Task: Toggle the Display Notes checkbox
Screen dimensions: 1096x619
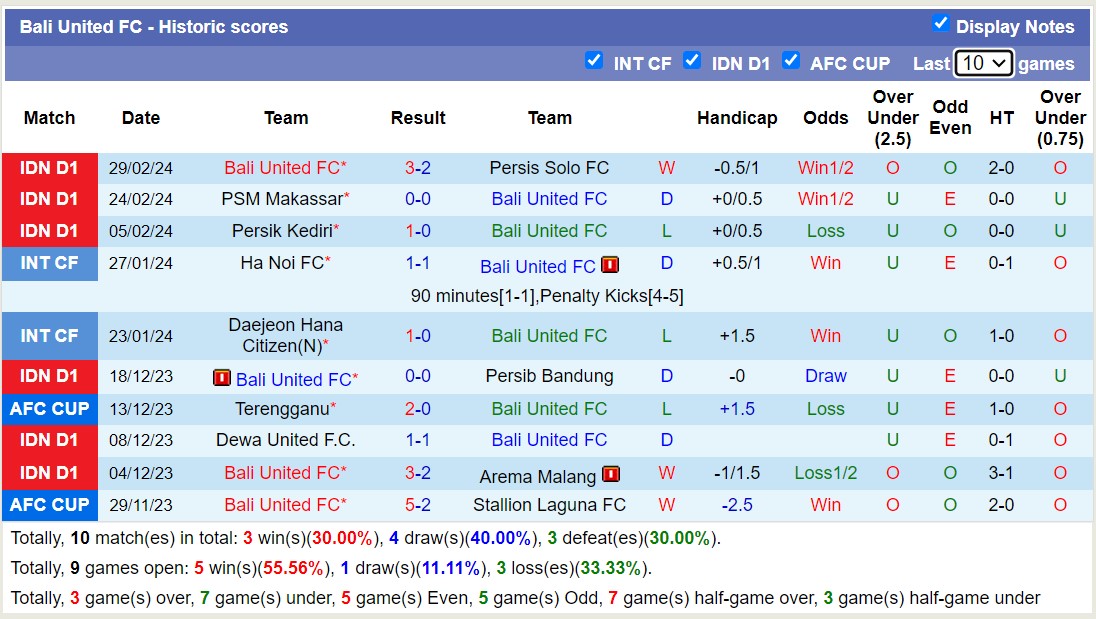Action: [940, 23]
